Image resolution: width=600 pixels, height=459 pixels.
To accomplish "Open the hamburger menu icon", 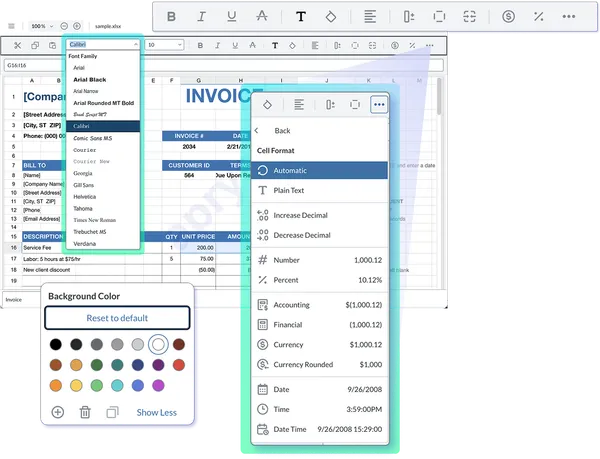I will coord(11,26).
